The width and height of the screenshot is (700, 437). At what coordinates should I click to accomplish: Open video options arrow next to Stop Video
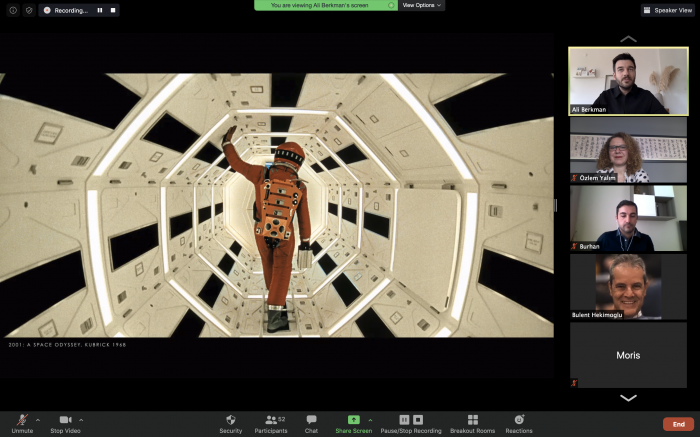81,420
